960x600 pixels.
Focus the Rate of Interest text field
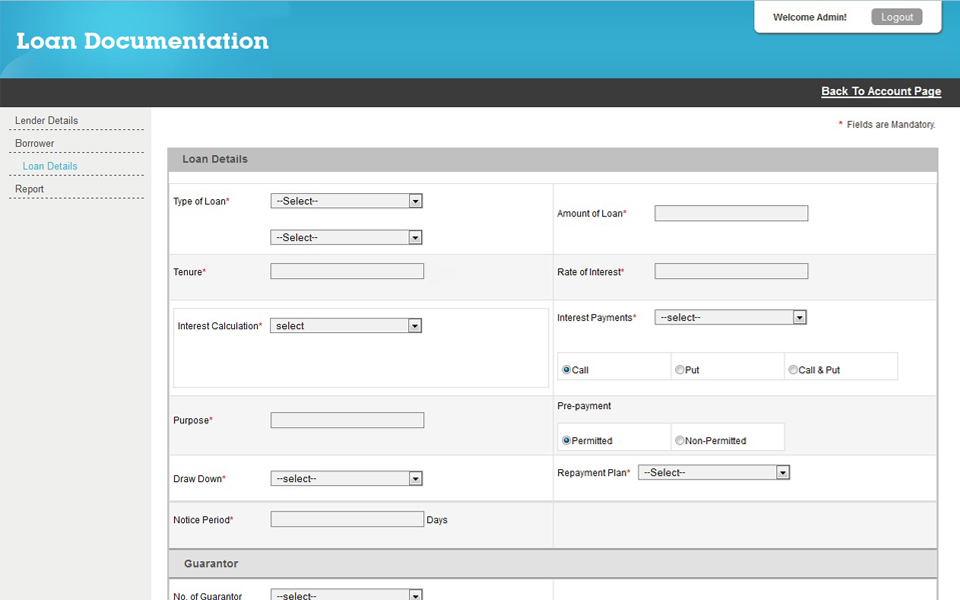tap(731, 272)
